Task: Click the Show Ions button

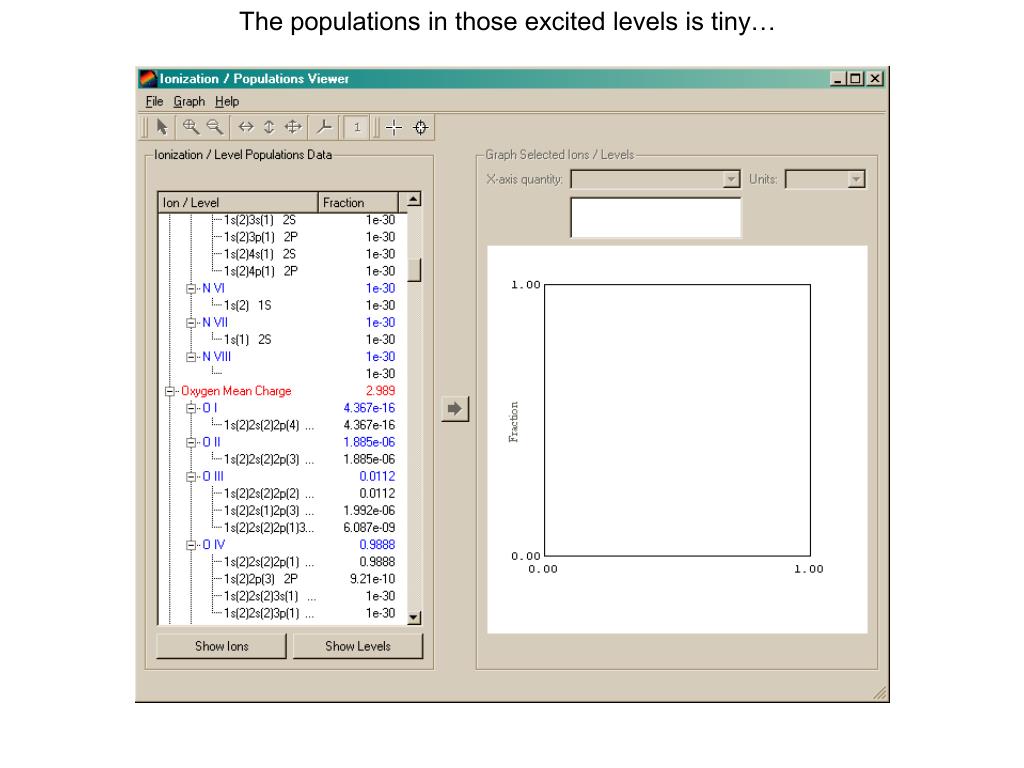Action: 221,646
